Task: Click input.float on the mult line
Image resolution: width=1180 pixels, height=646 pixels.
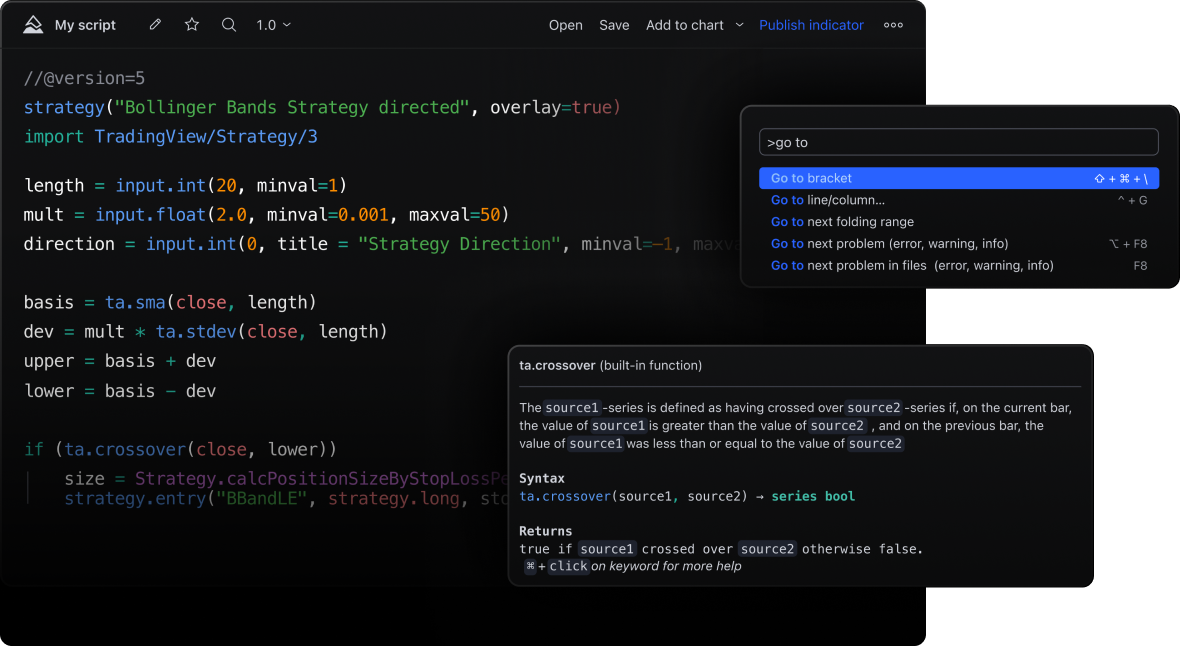Action: coord(151,215)
